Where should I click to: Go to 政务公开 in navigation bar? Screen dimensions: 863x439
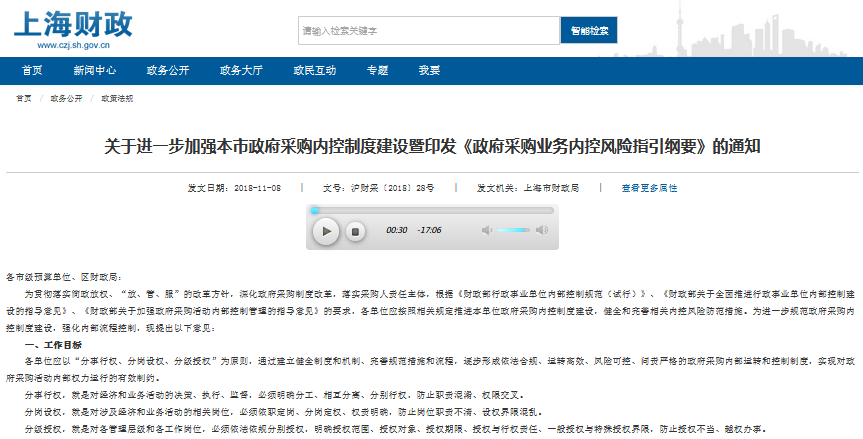coord(167,70)
